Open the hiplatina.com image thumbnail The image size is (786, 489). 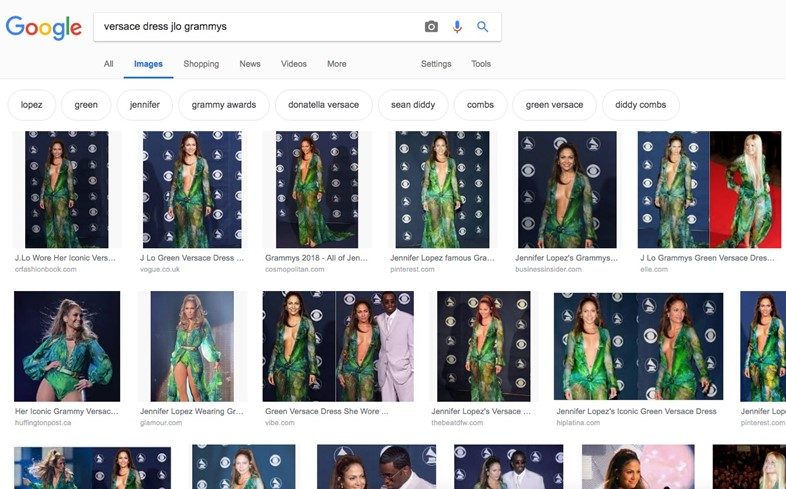(638, 346)
